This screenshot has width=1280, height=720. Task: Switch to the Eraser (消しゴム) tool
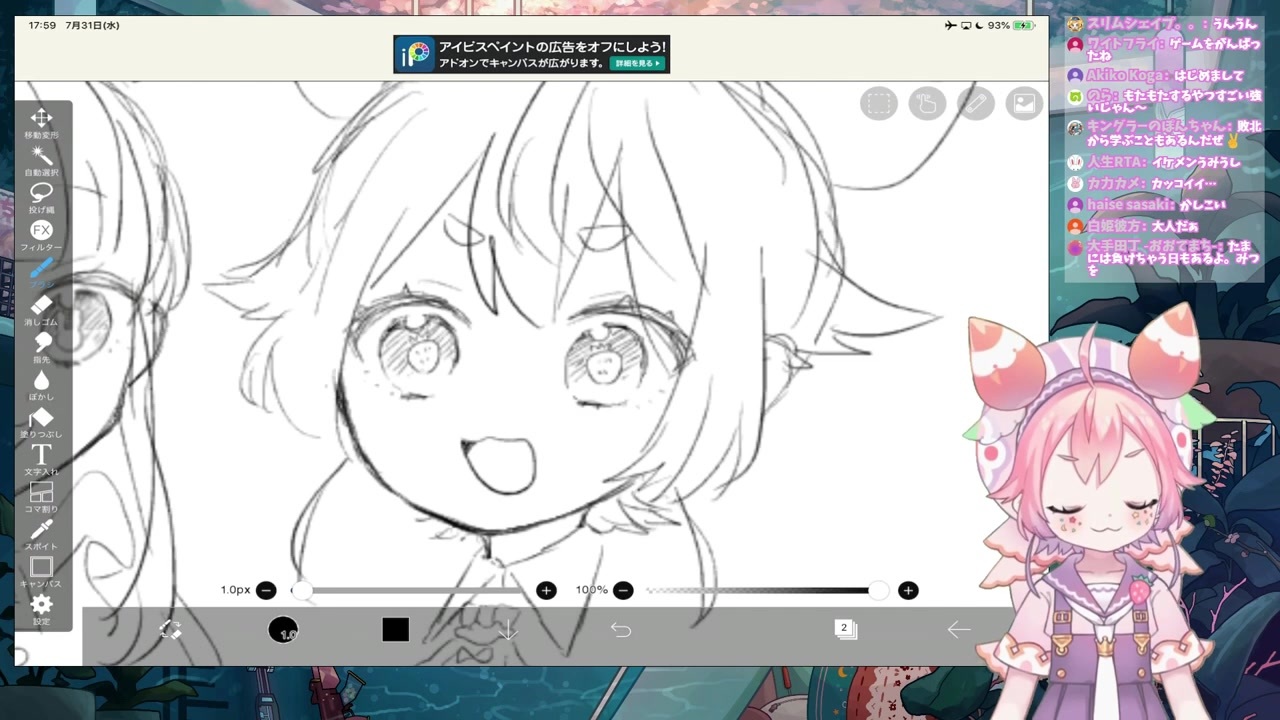click(x=41, y=310)
